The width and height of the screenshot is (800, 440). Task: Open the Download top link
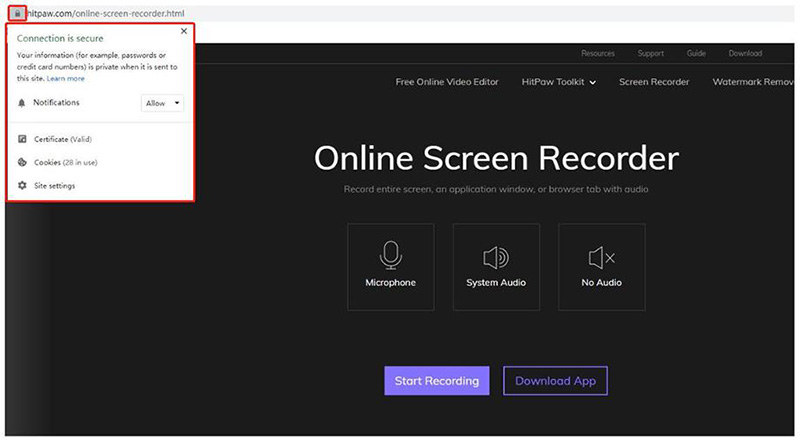pos(745,53)
